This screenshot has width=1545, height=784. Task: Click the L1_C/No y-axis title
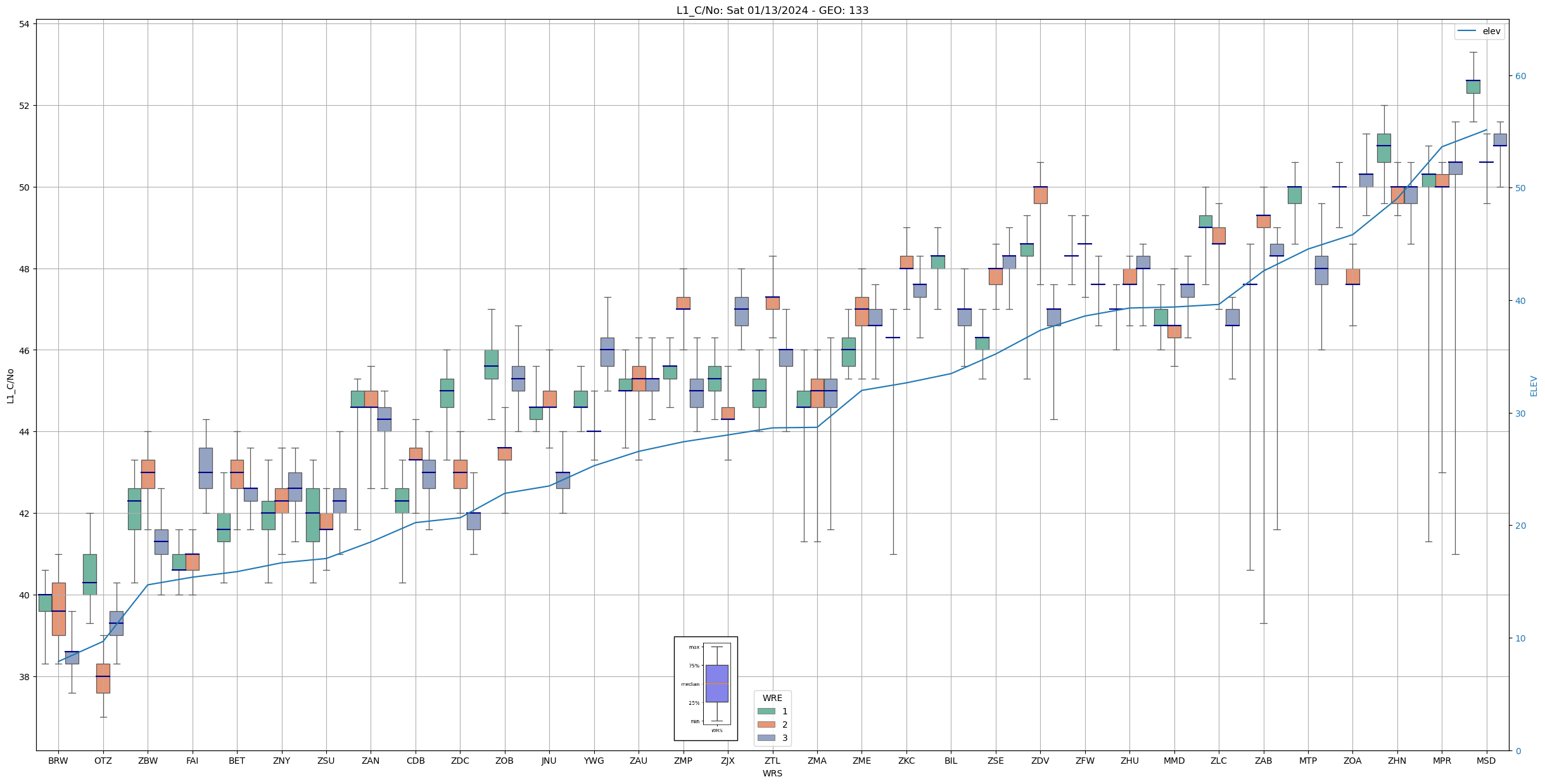click(x=10, y=386)
